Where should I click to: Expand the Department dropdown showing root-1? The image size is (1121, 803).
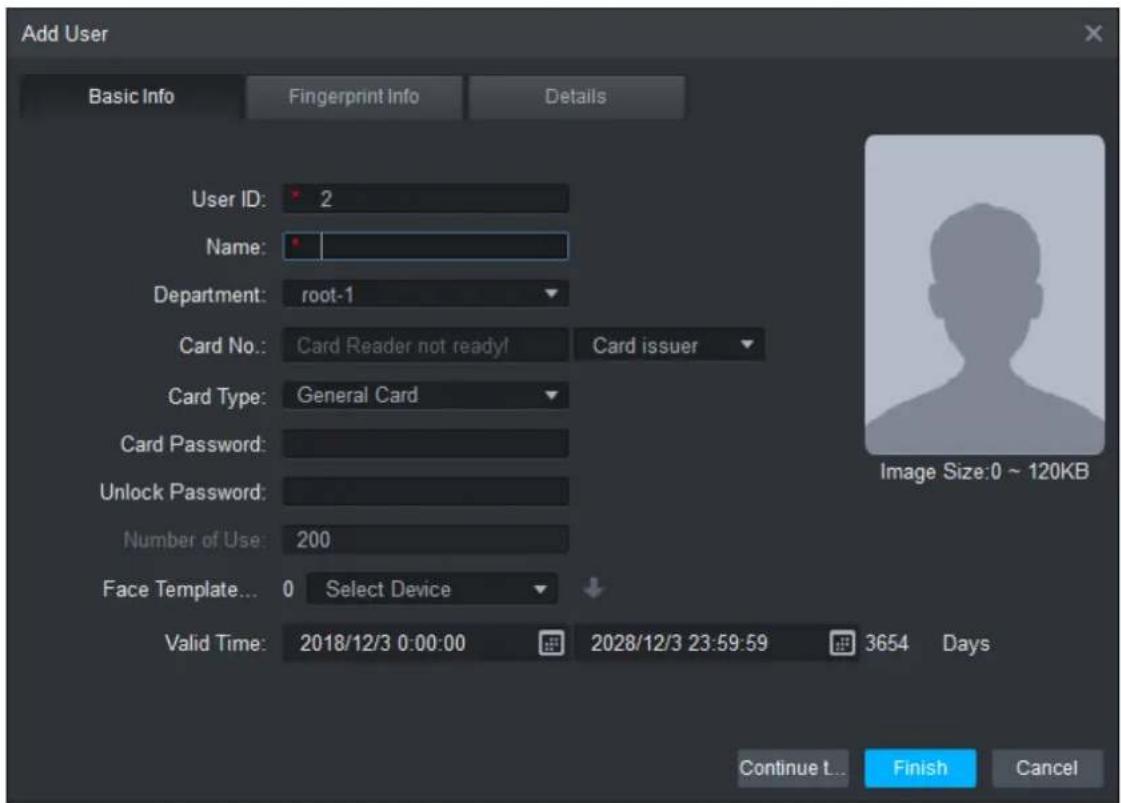pos(426,294)
